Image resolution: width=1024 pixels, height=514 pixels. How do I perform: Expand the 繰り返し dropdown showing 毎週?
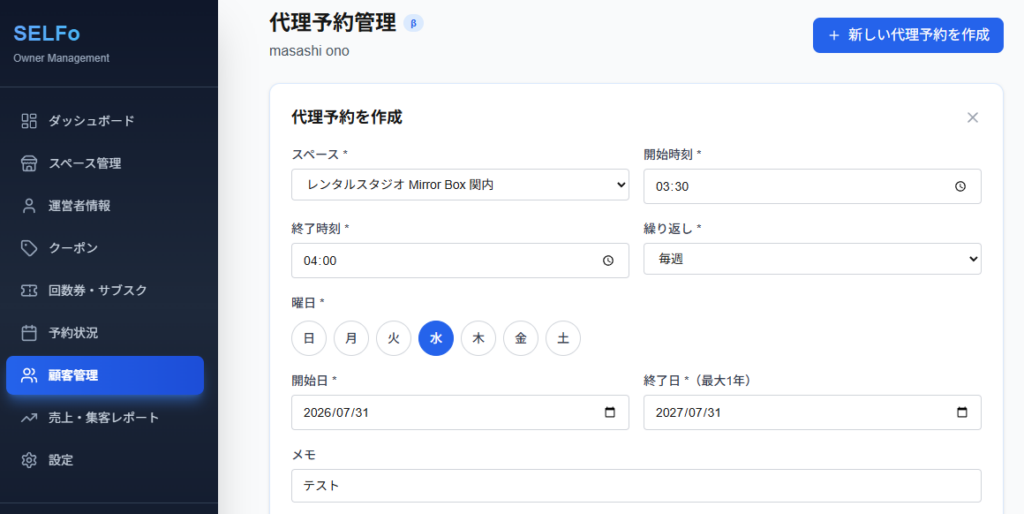click(x=812, y=259)
